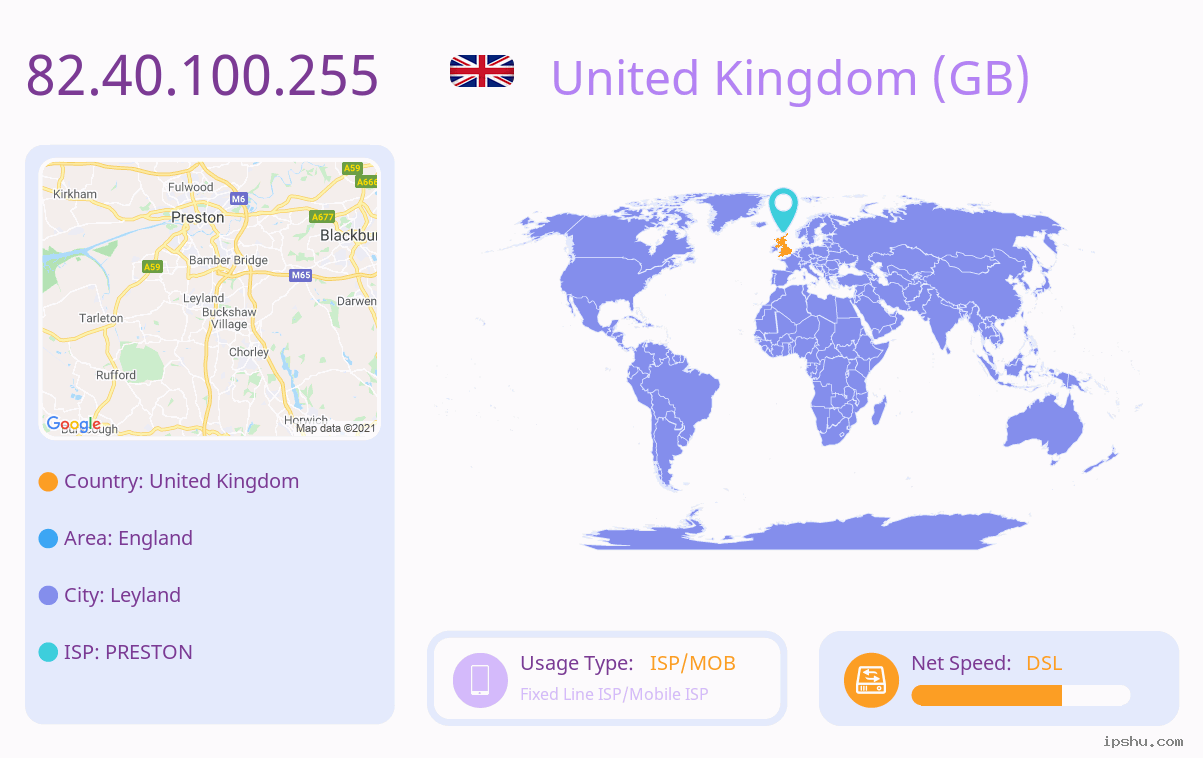Click Chorley label on the map
The height and width of the screenshot is (758, 1203).
click(249, 352)
